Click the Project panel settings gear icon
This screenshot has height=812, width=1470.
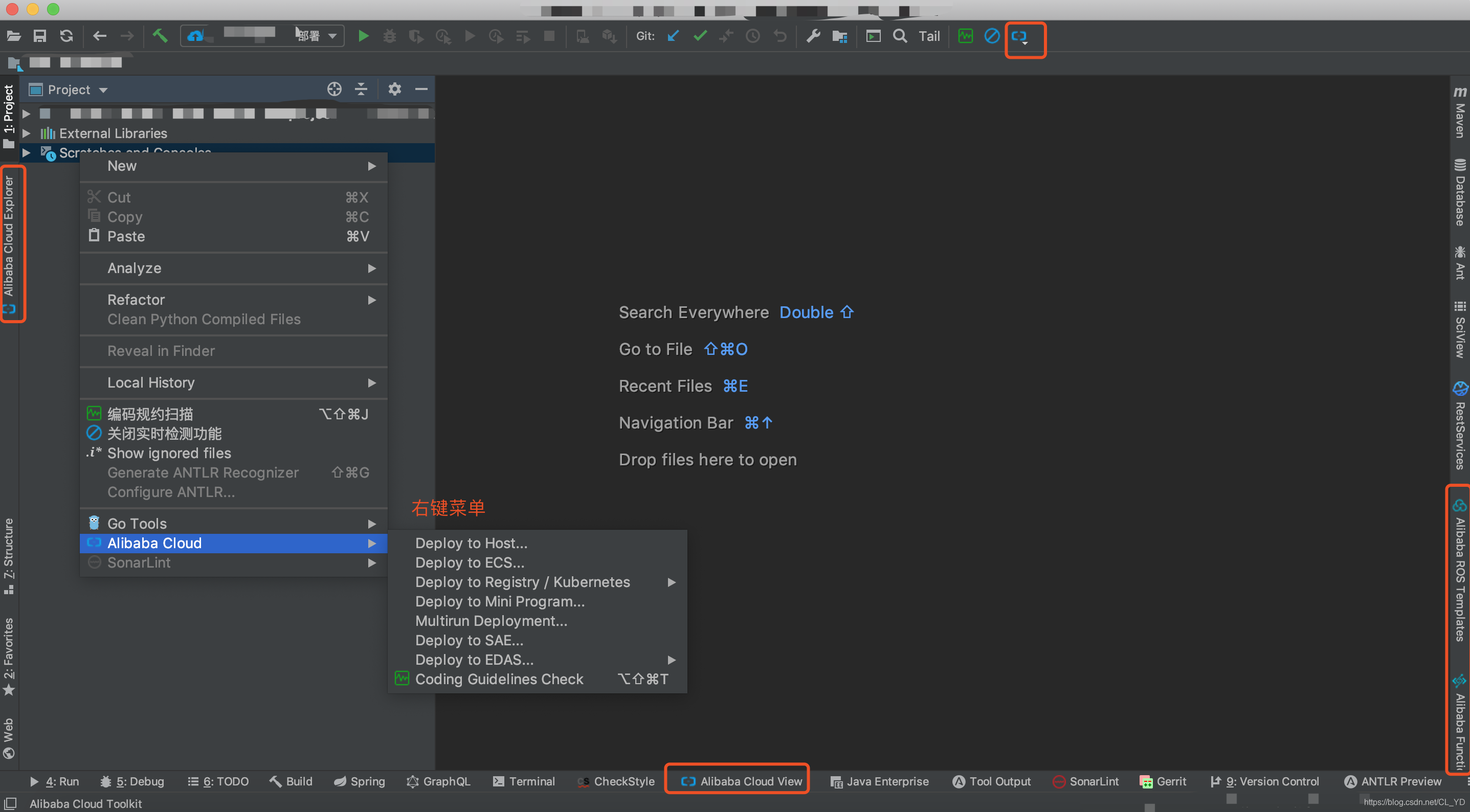(x=394, y=89)
